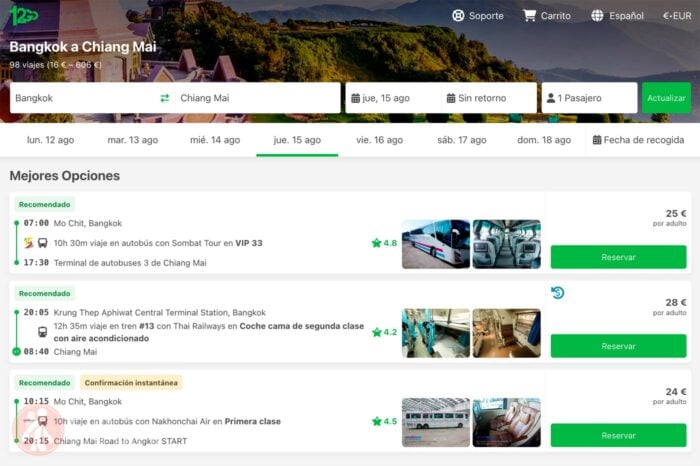Click the Chiang Mai destination field
This screenshot has width=700, height=466.
[257, 98]
